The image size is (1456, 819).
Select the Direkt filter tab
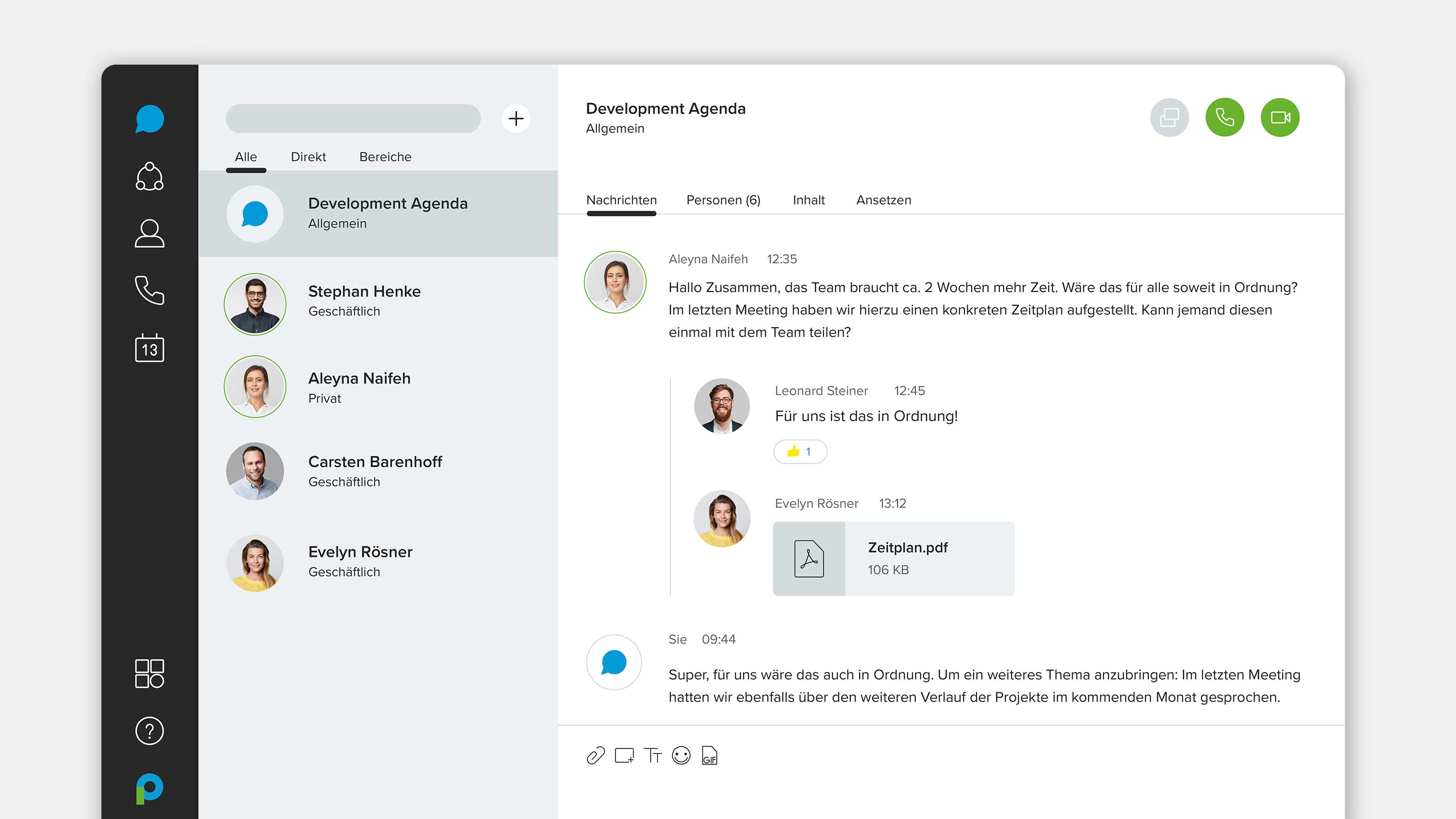[x=309, y=157]
